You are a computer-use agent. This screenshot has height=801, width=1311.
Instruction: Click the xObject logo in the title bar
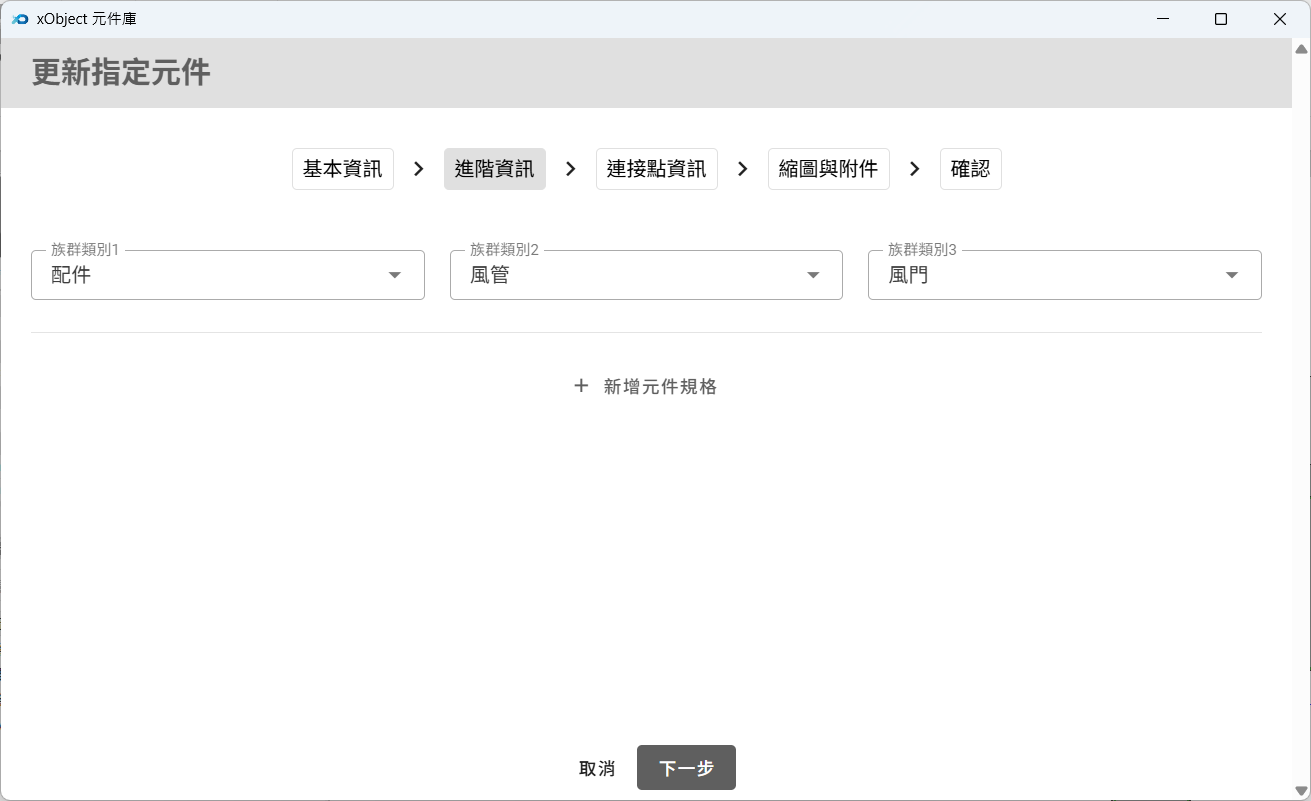[19, 19]
